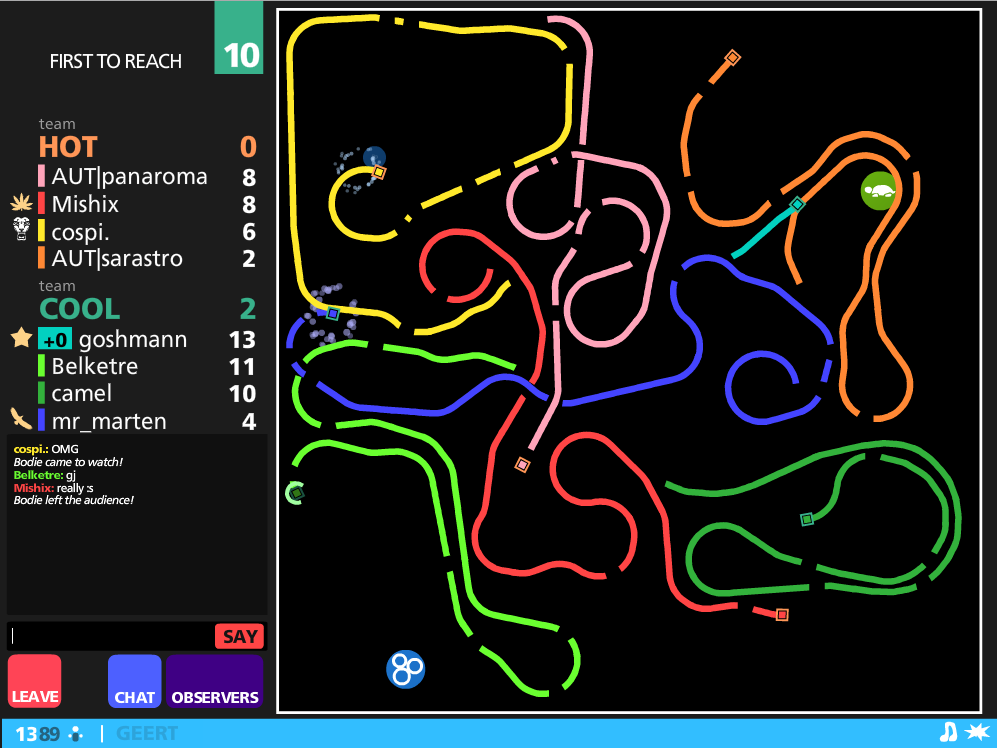Click the 1389 coin balance
The width and height of the screenshot is (997, 748).
point(38,734)
